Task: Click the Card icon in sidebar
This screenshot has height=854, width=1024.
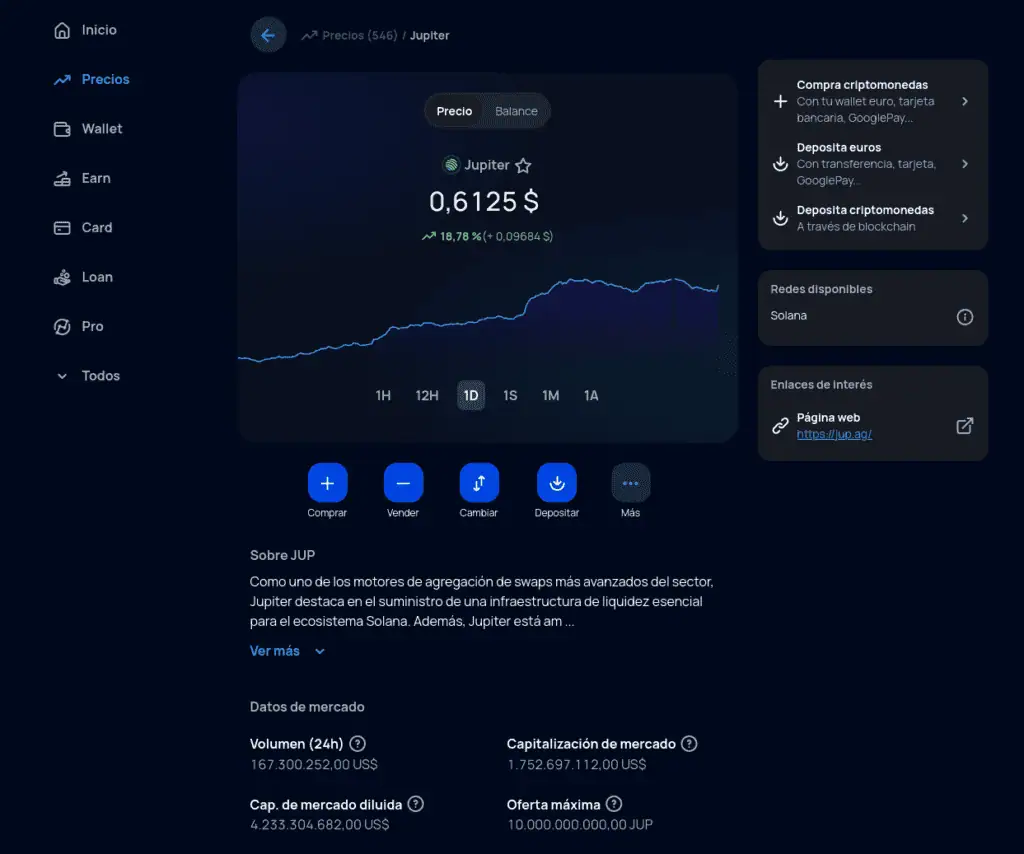Action: coord(62,228)
